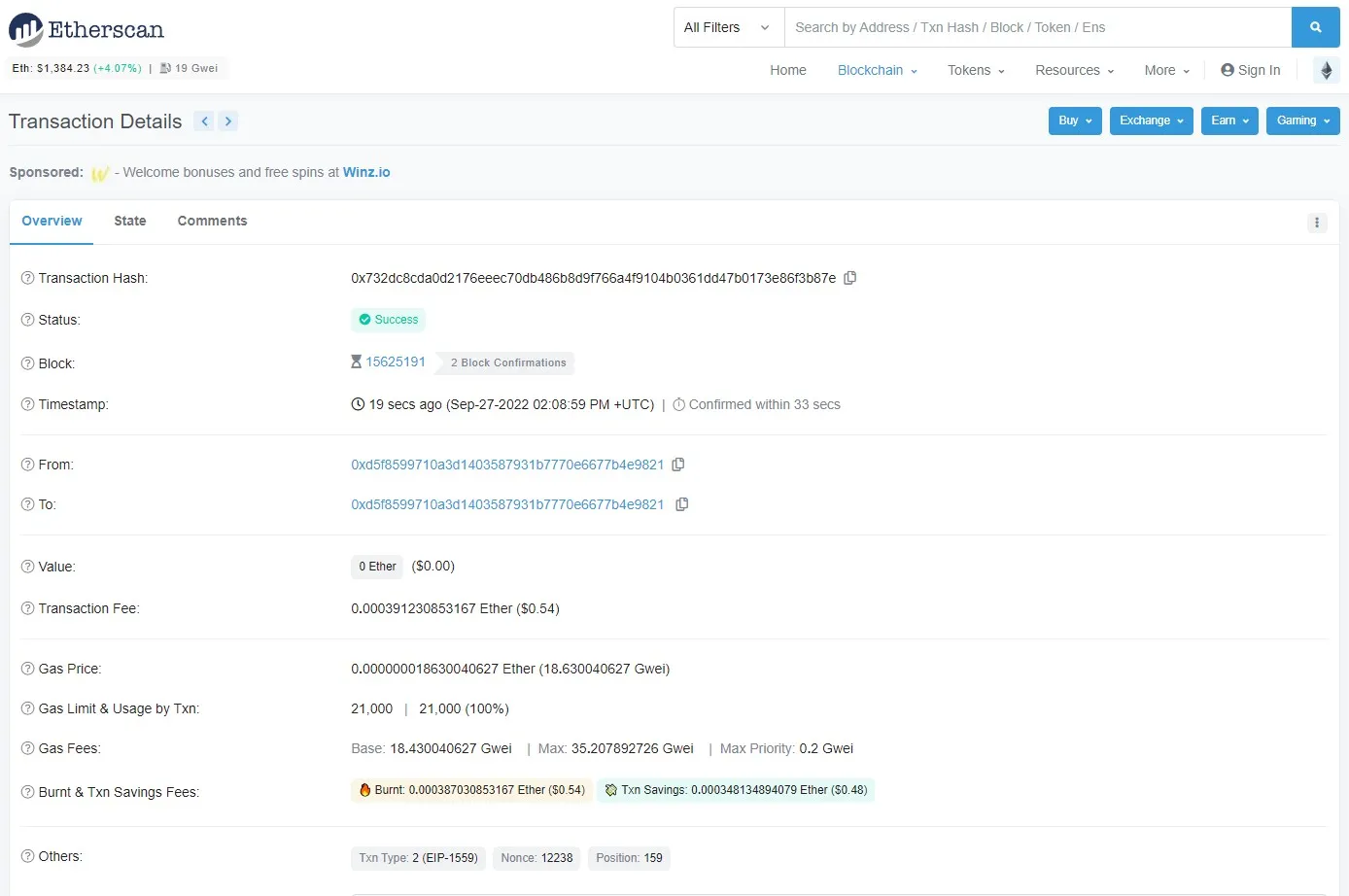Click the Txn Savings badge
Image resolution: width=1349 pixels, height=896 pixels.
click(x=736, y=790)
